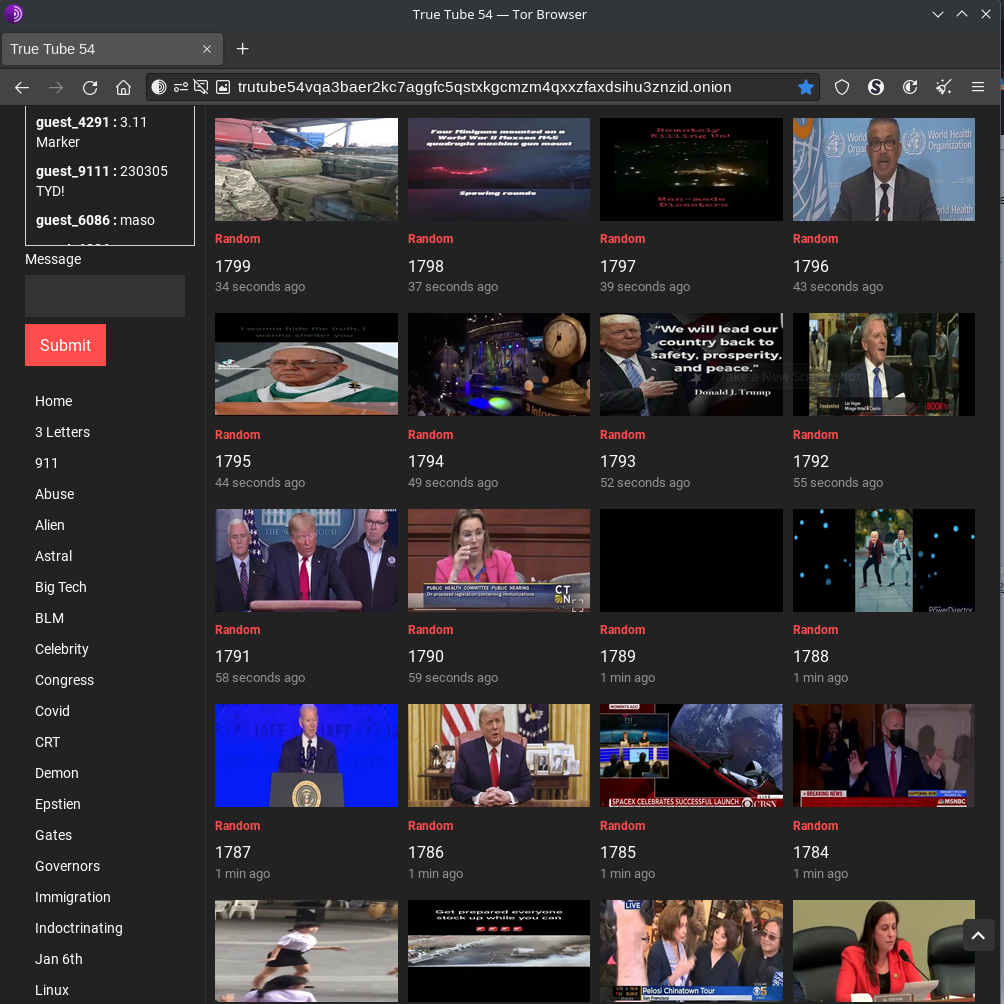
Task: Open the Demon category
Action: [56, 773]
